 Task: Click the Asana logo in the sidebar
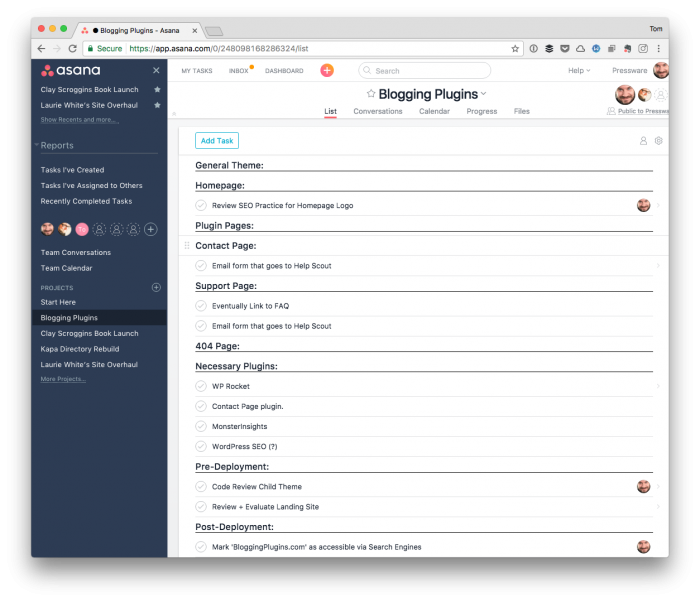tap(71, 71)
